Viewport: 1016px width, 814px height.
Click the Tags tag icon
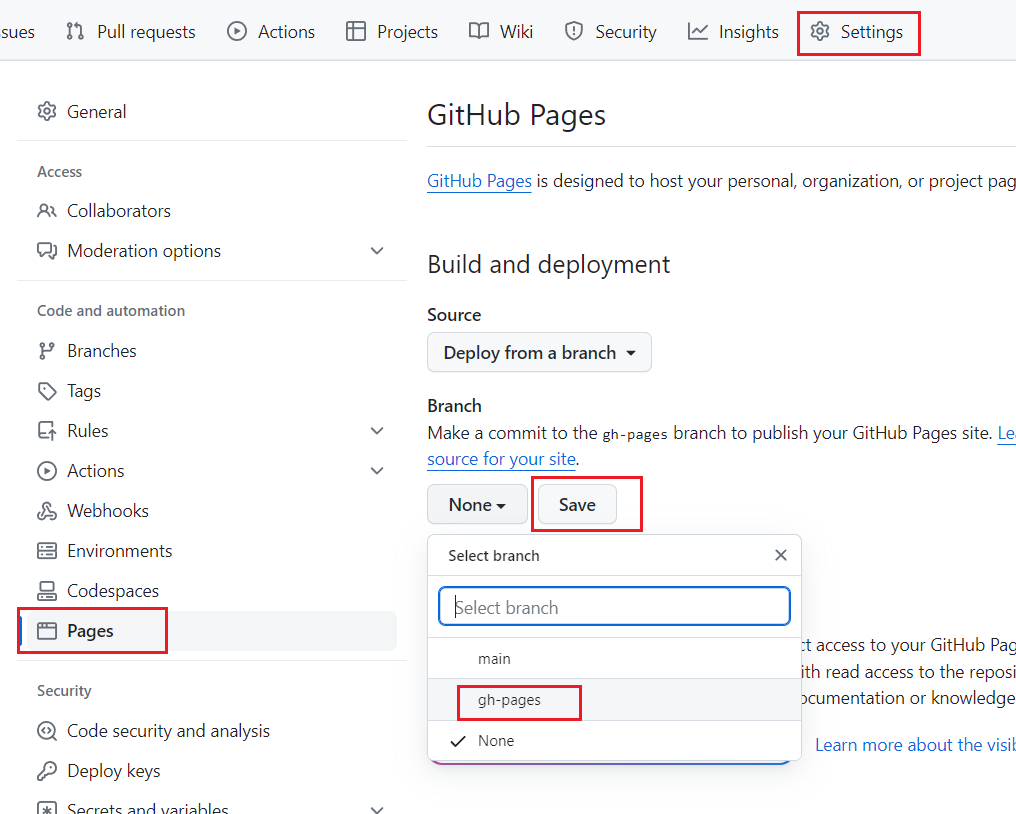point(47,391)
